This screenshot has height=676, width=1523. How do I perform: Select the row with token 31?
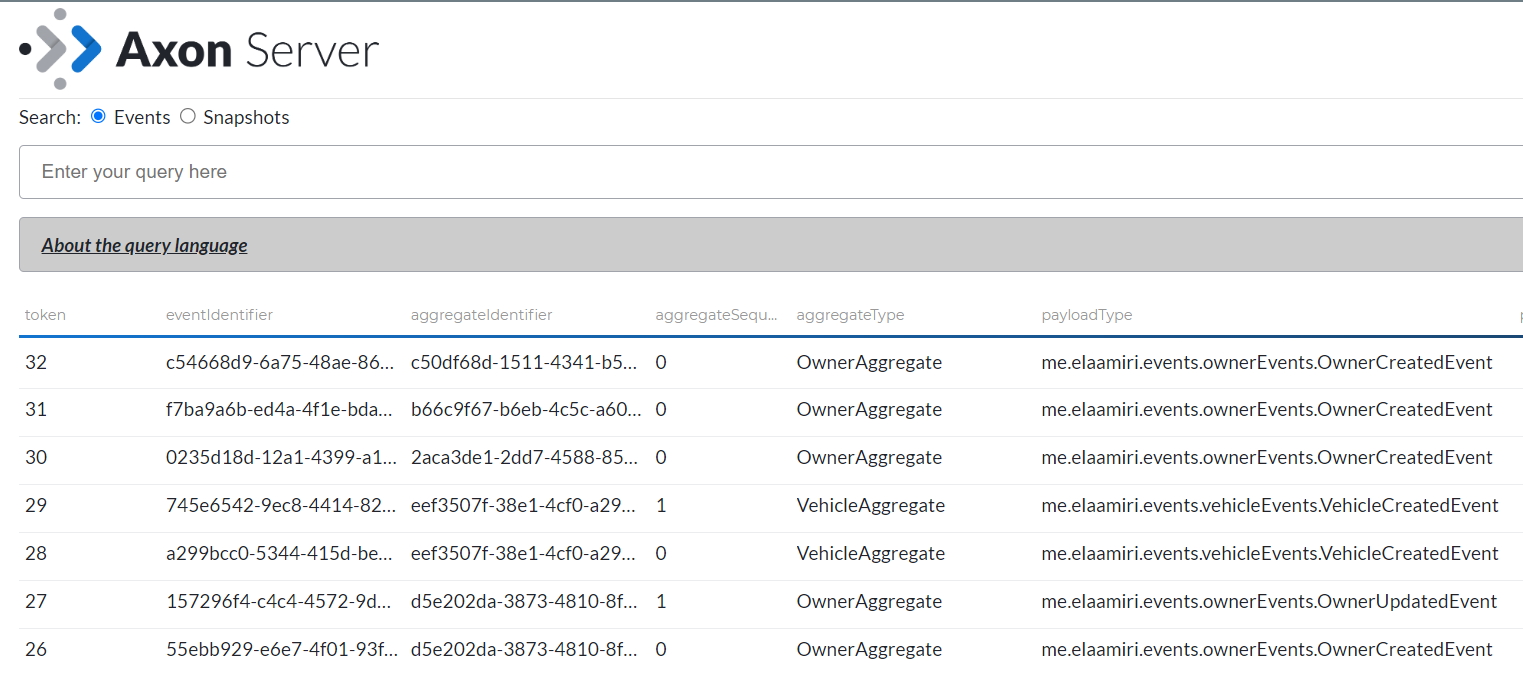pos(771,410)
